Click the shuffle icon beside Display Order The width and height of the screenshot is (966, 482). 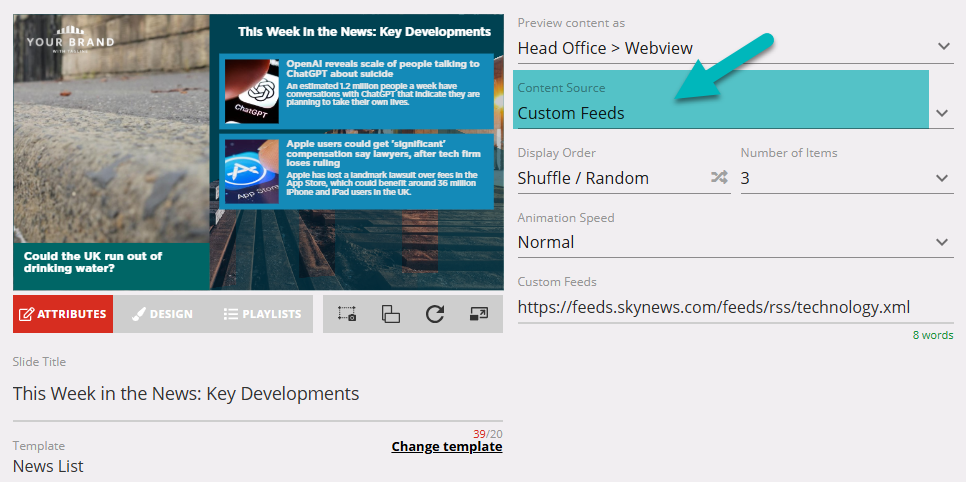pyautogui.click(x=719, y=178)
